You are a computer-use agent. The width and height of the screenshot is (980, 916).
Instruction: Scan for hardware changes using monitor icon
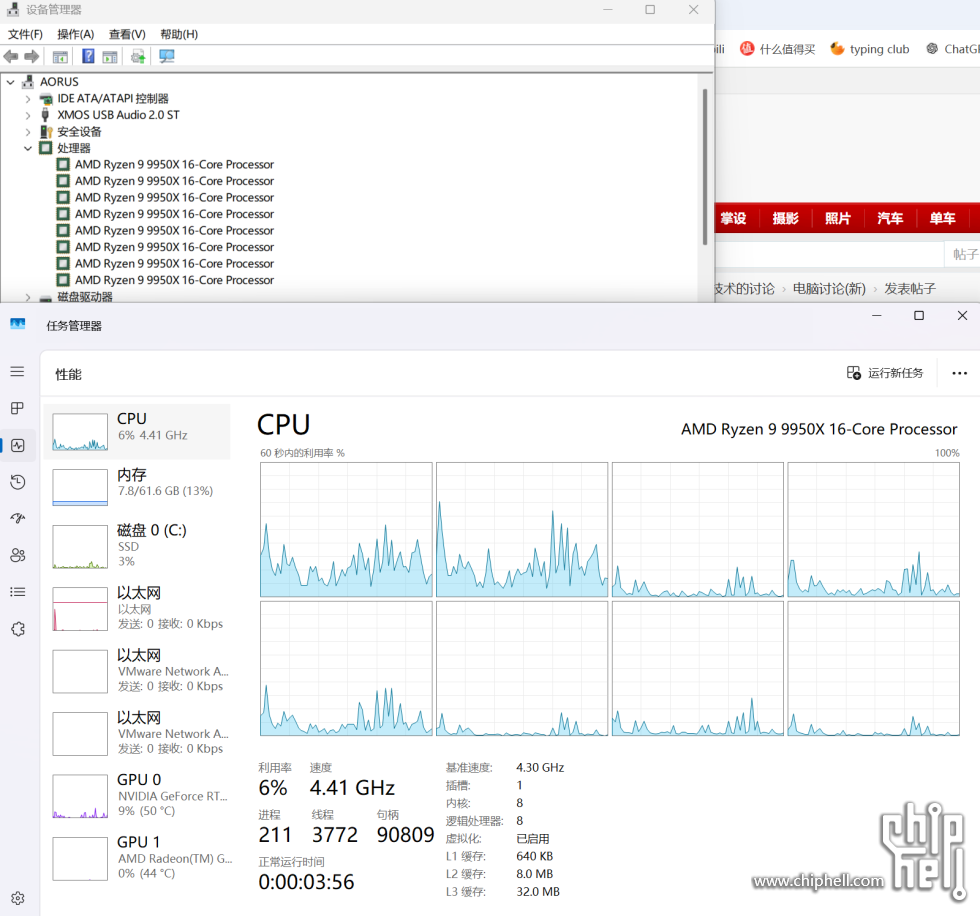pos(166,57)
